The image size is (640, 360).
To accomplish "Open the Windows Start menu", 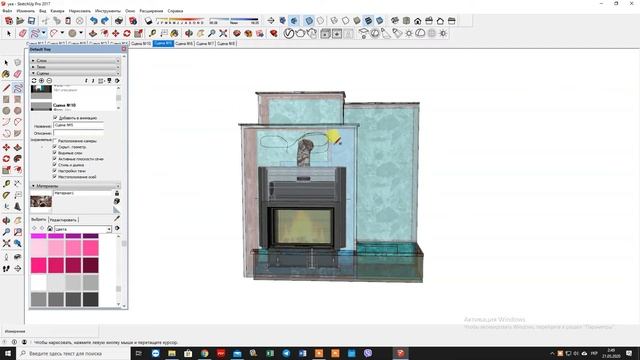I will click(7, 353).
